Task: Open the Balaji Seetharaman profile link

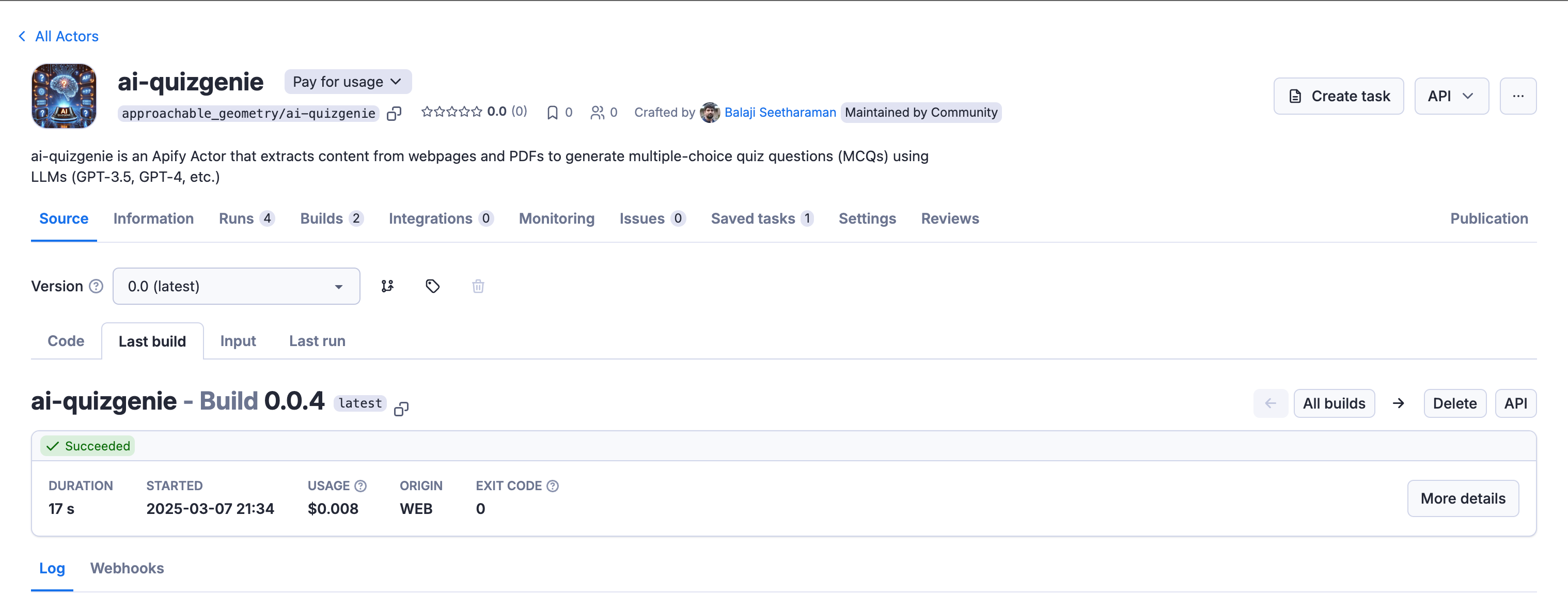Action: 779,111
